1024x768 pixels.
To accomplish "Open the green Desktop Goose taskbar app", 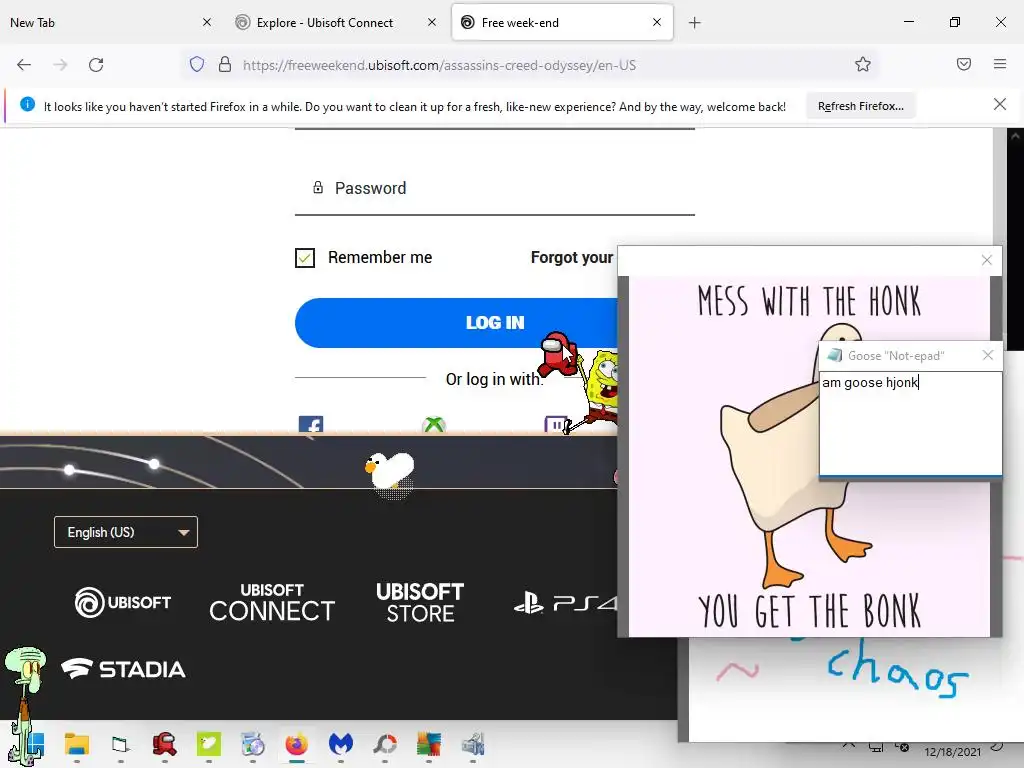I will click(209, 744).
